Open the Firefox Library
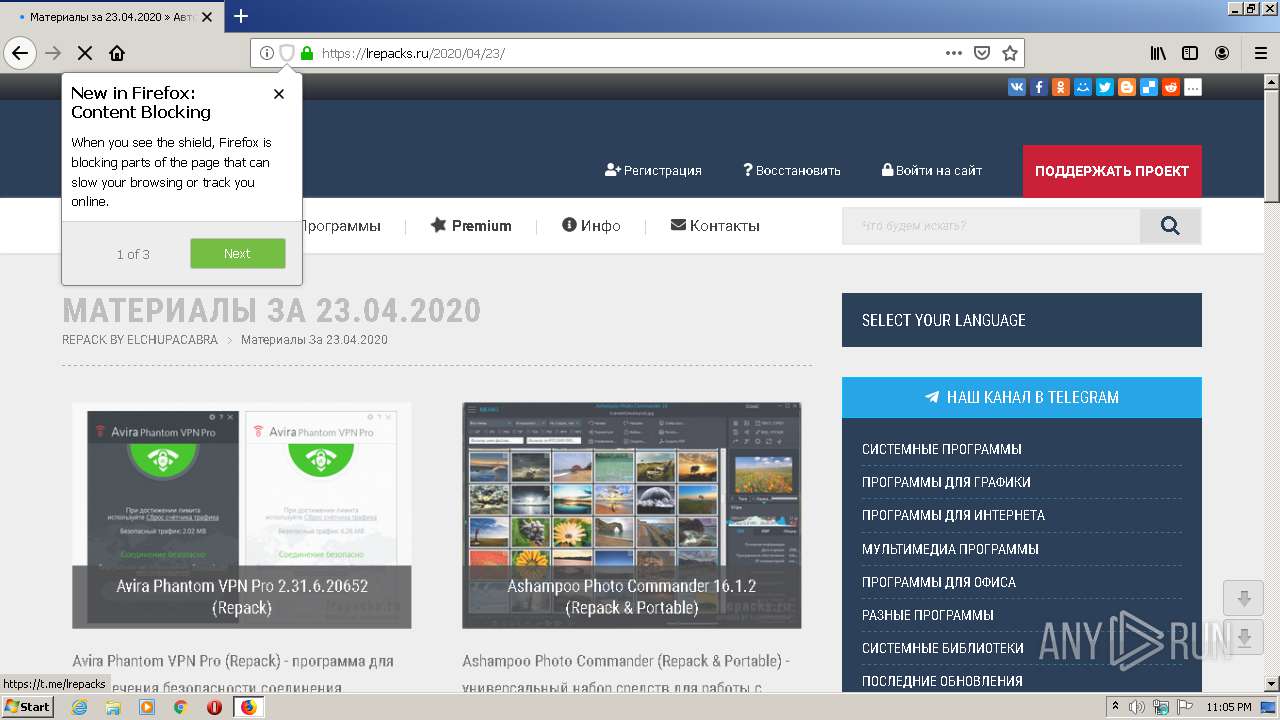The height and width of the screenshot is (720, 1280). coord(1158,53)
